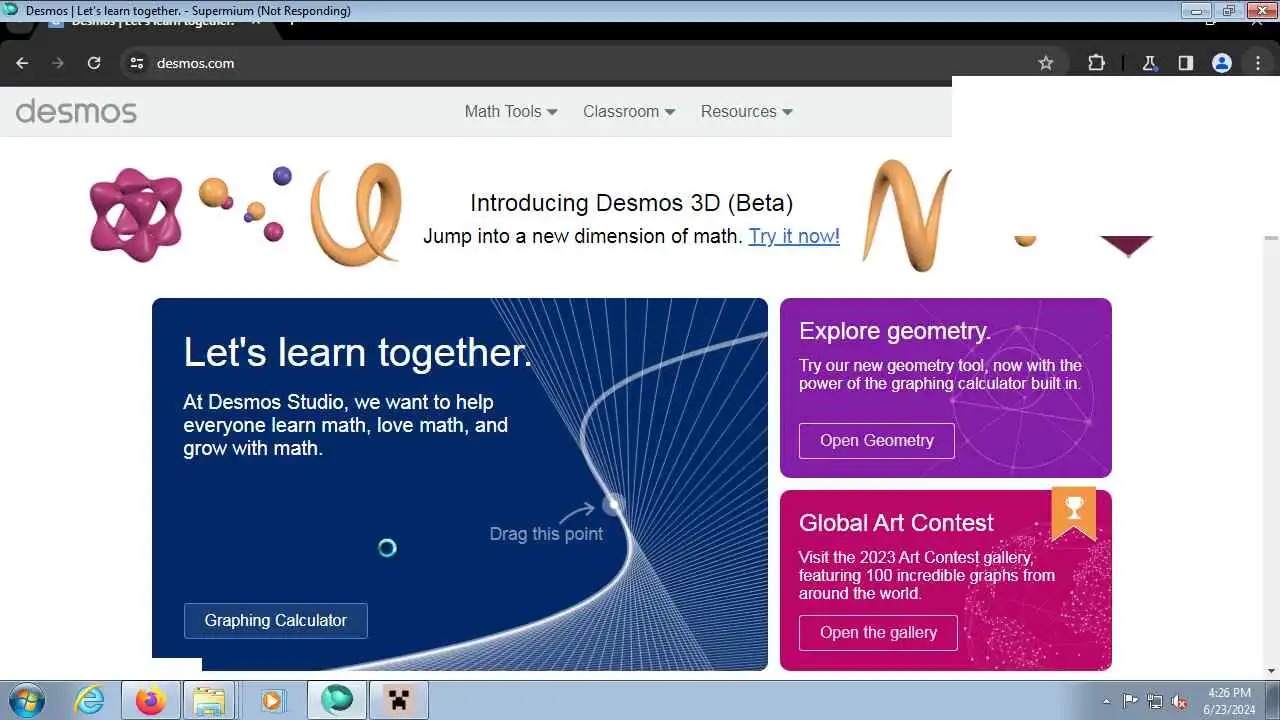Viewport: 1280px width, 720px height.
Task: Click the vertical scrollbar thumb
Action: pyautogui.click(x=1271, y=239)
